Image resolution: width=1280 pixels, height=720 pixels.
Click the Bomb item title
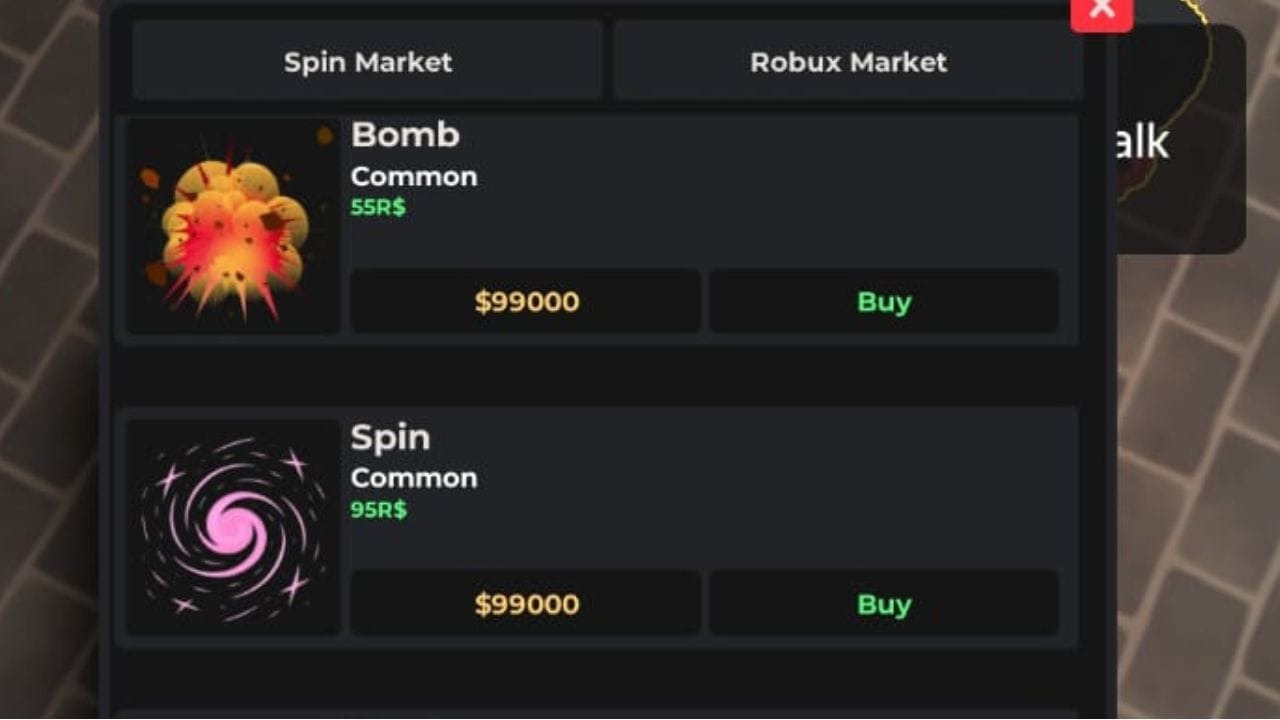coord(405,135)
